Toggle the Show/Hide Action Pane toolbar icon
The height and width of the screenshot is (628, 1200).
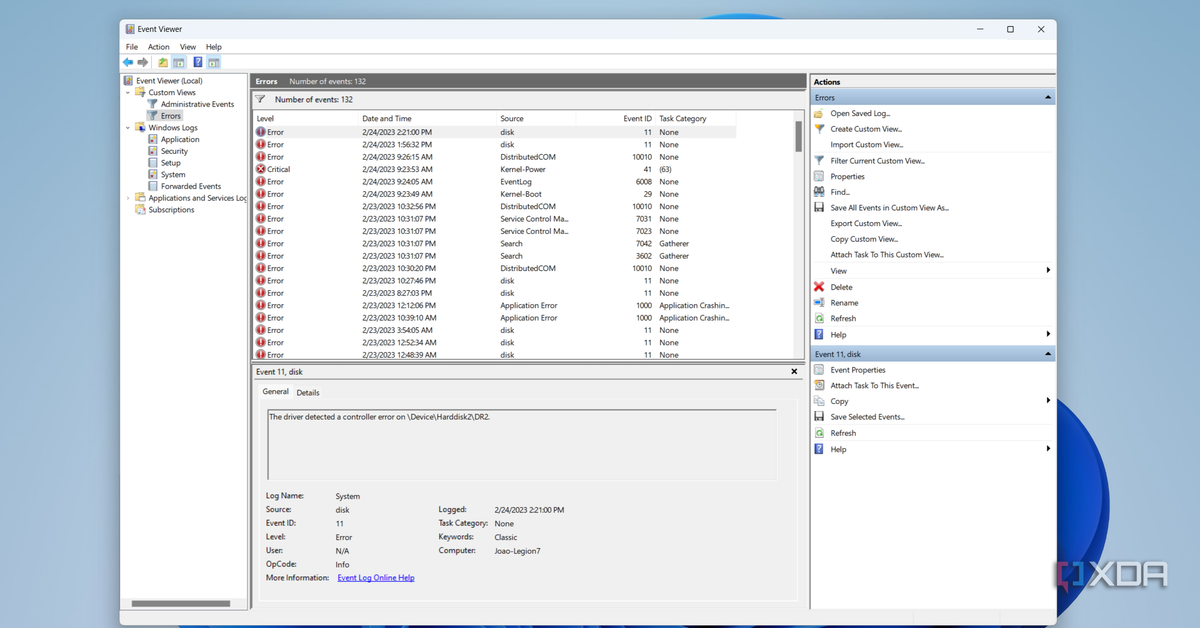214,62
